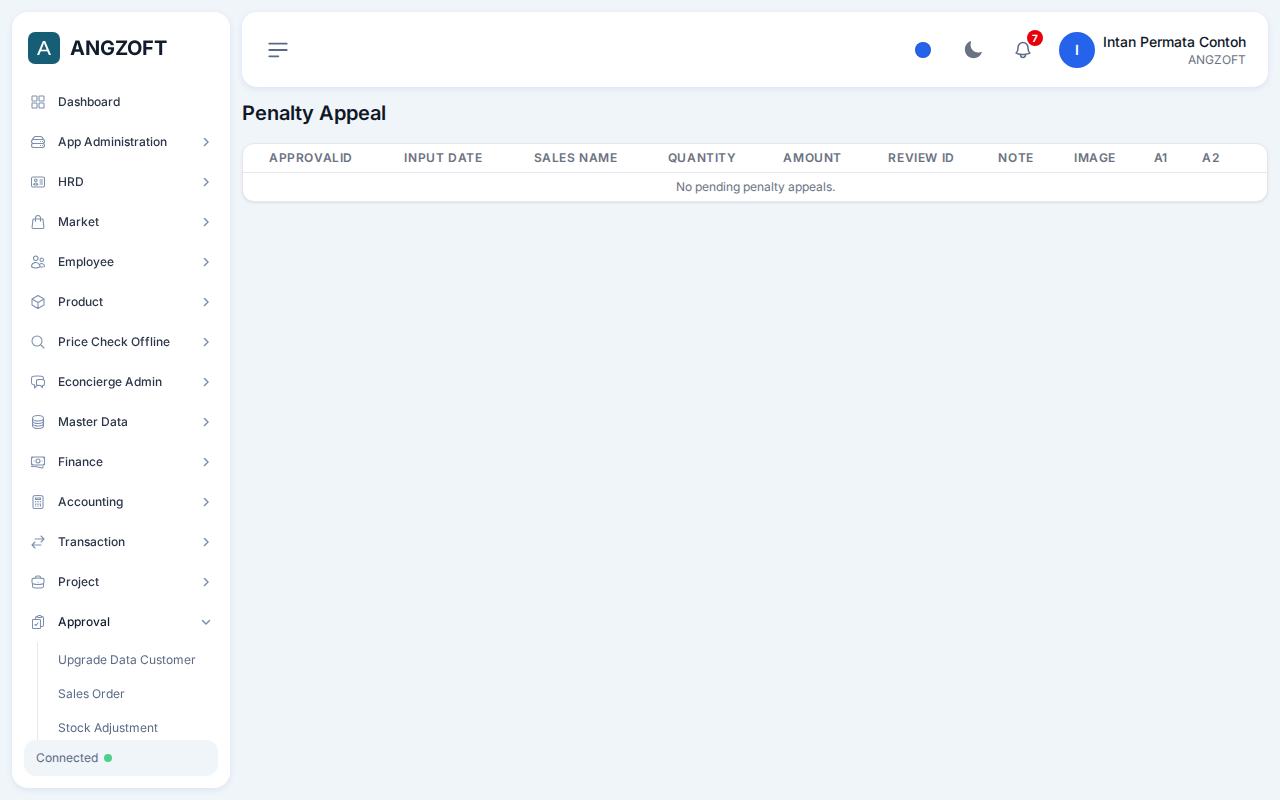Click the Price Check Offline search icon

(x=38, y=342)
